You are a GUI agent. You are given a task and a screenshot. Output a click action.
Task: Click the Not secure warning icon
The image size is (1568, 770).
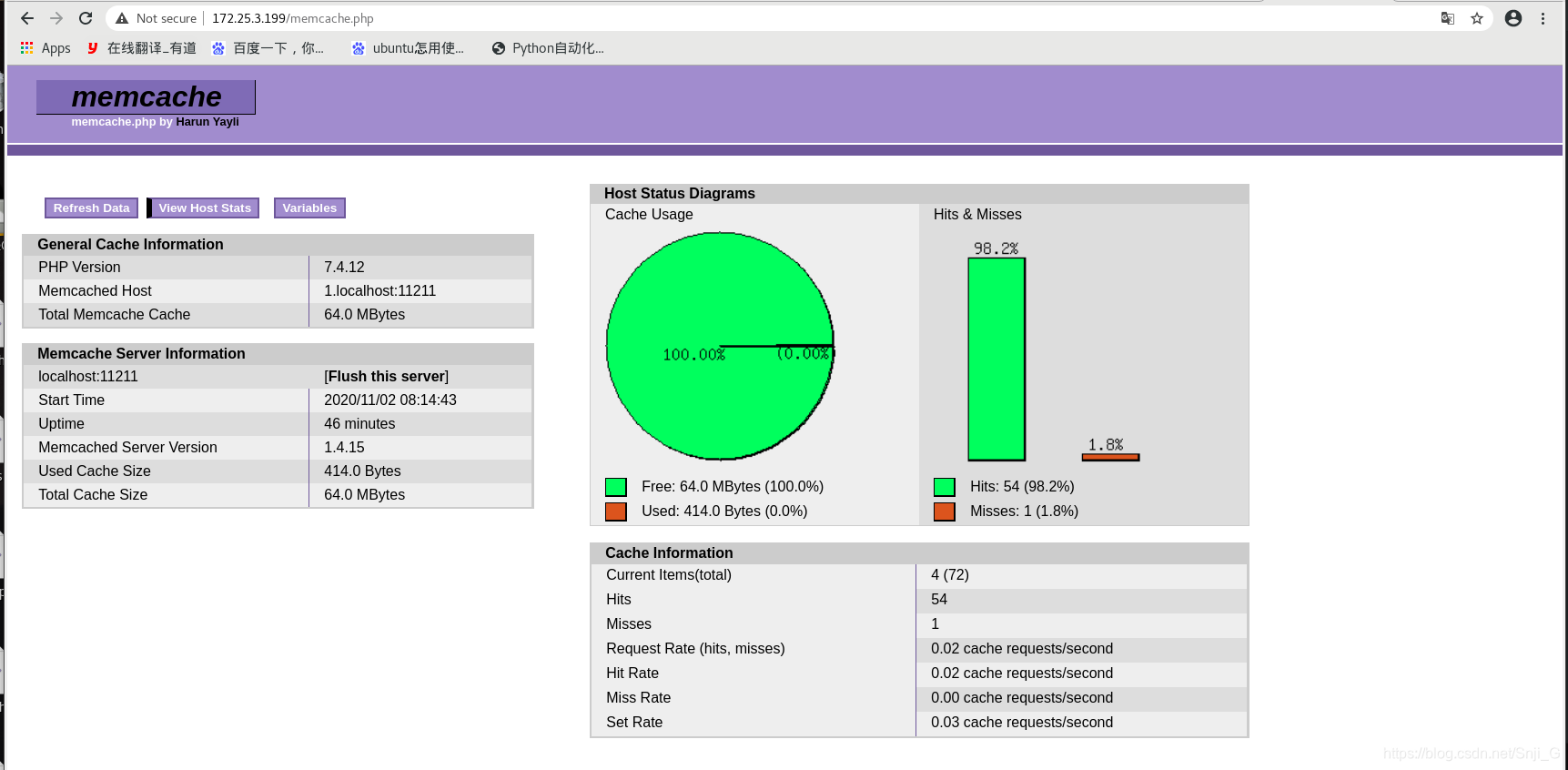[x=122, y=18]
